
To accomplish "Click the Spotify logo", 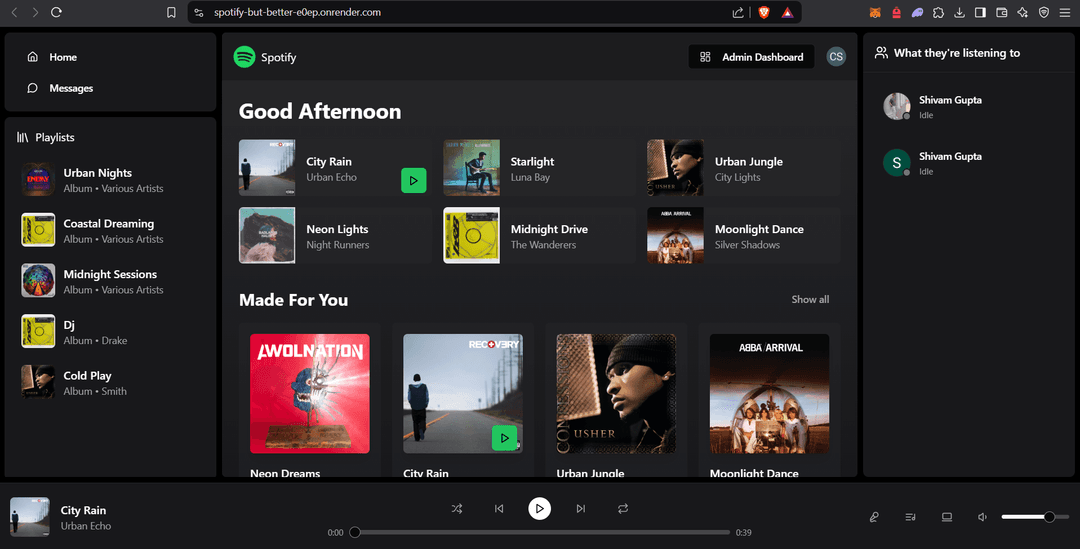I will click(245, 57).
